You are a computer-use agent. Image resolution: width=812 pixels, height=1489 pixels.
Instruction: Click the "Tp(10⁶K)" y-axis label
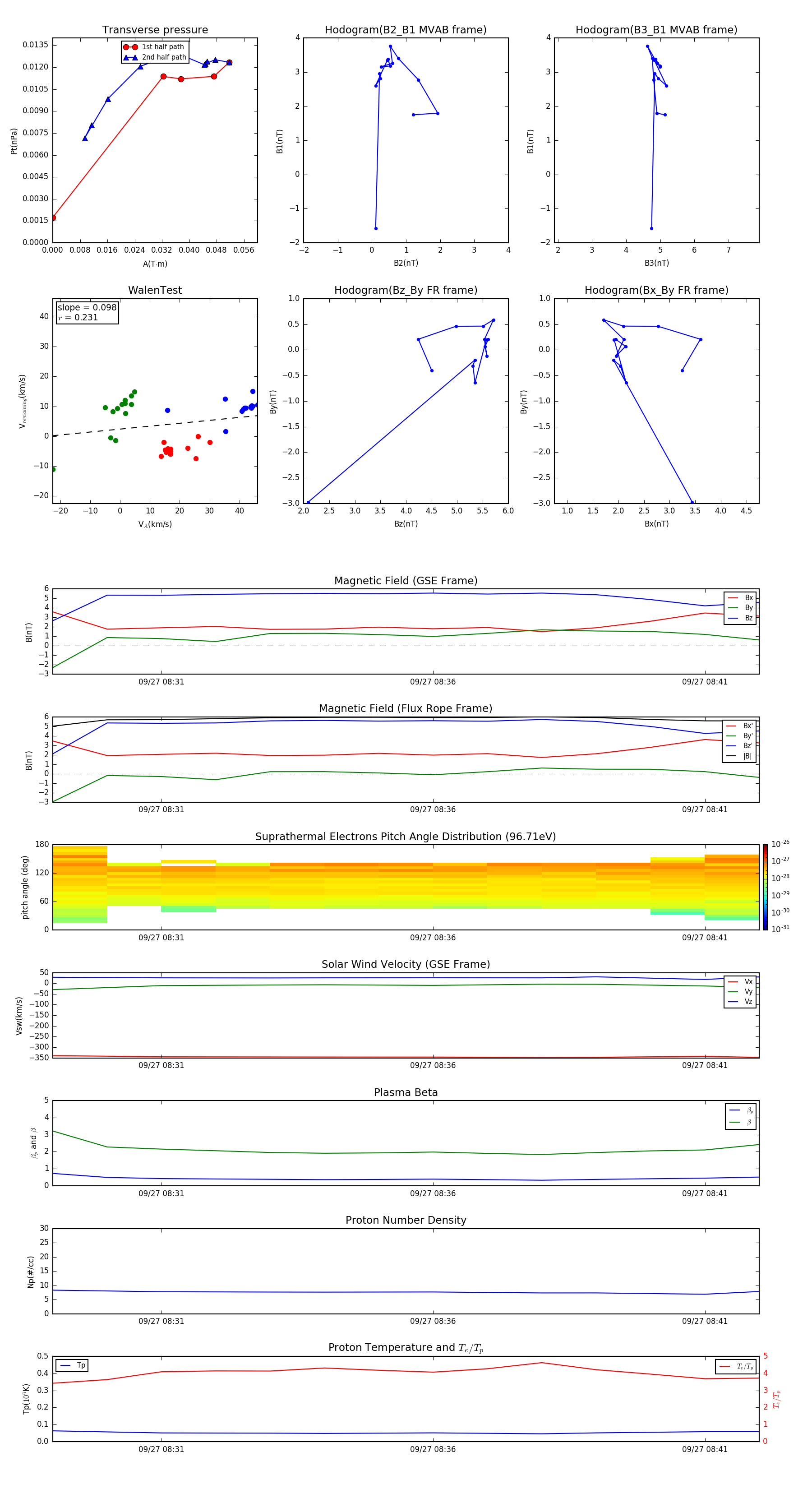pyautogui.click(x=26, y=1399)
